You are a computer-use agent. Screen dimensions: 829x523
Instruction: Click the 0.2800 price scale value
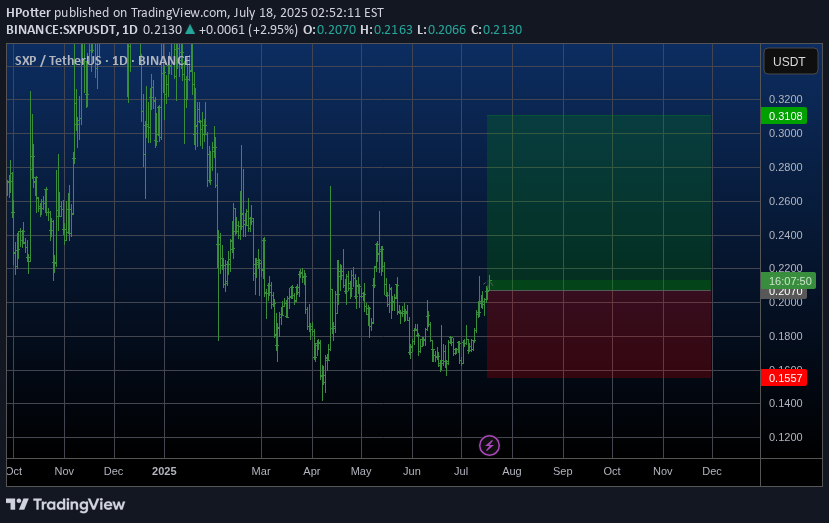(x=785, y=167)
